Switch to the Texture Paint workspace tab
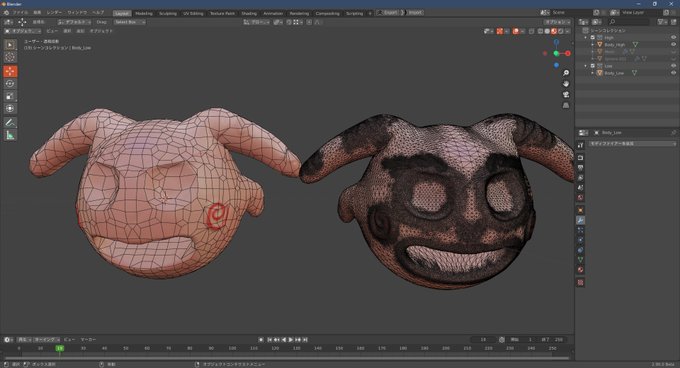 click(222, 13)
